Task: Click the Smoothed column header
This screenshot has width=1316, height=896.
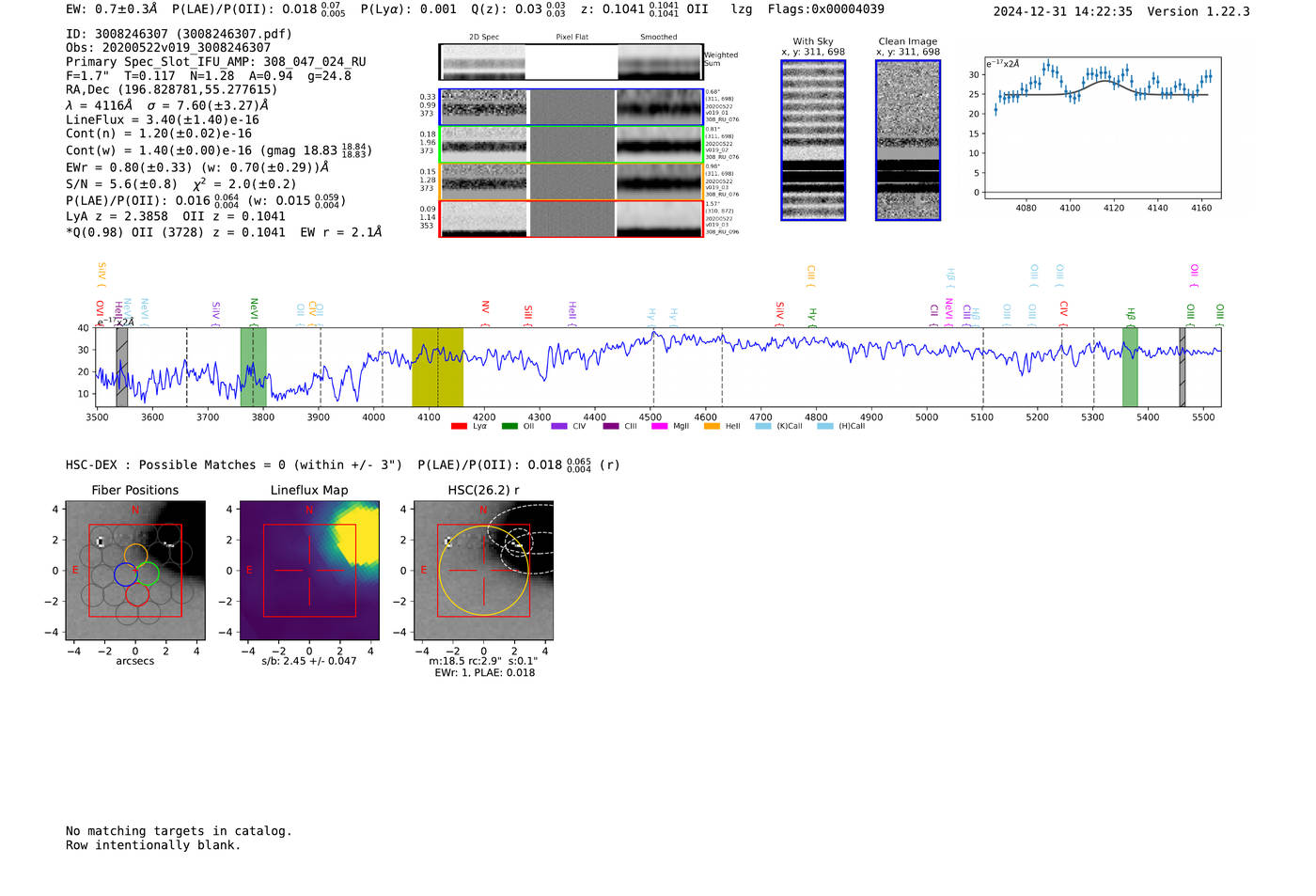Action: [659, 38]
